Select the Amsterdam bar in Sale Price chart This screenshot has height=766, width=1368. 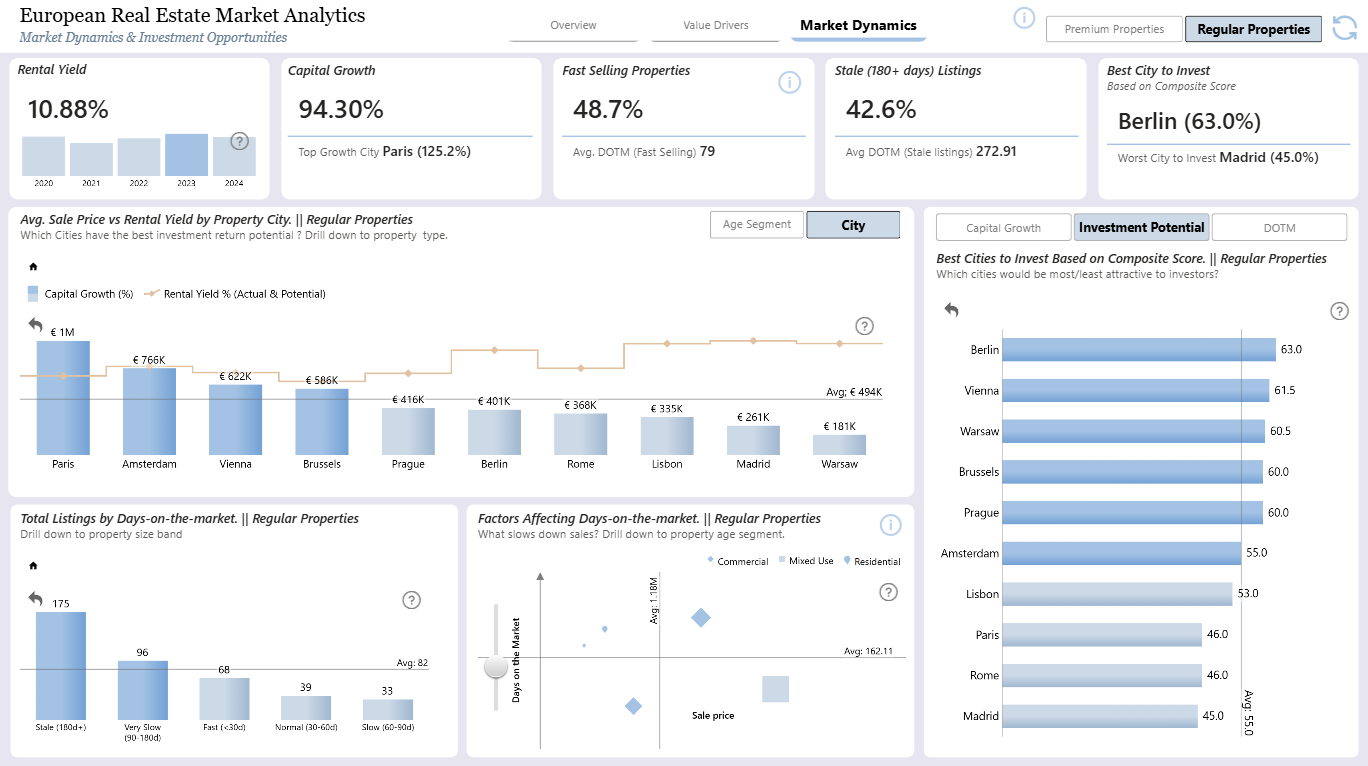coord(149,412)
